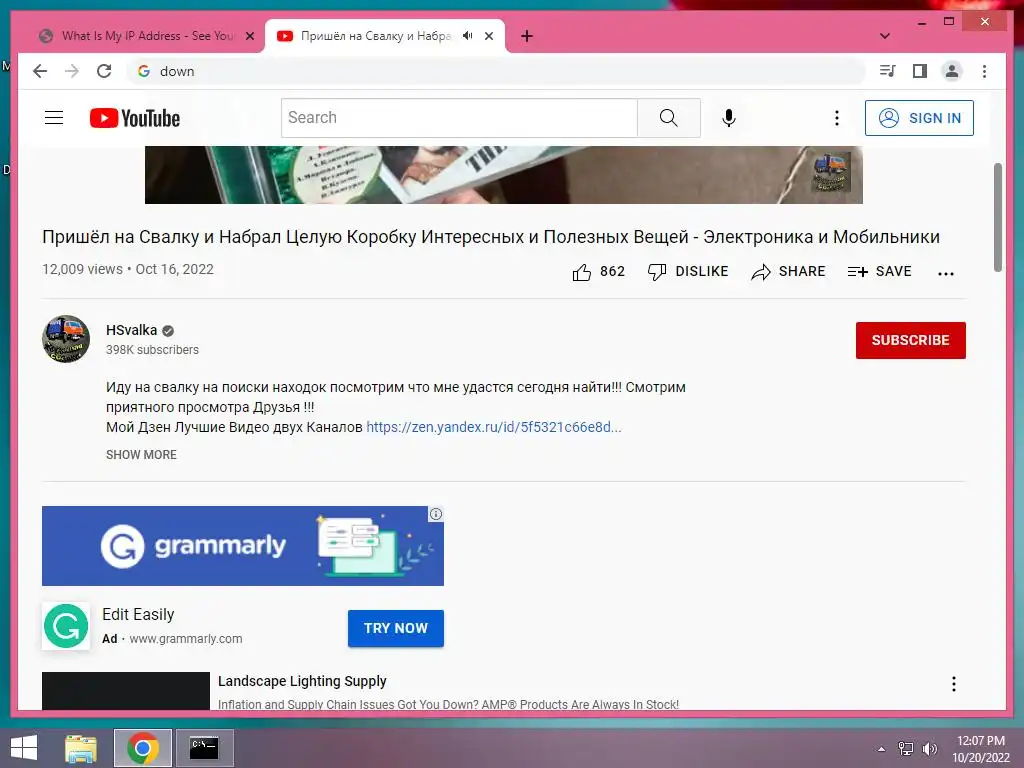Open options for Landscape Lighting Supply ad

(953, 684)
